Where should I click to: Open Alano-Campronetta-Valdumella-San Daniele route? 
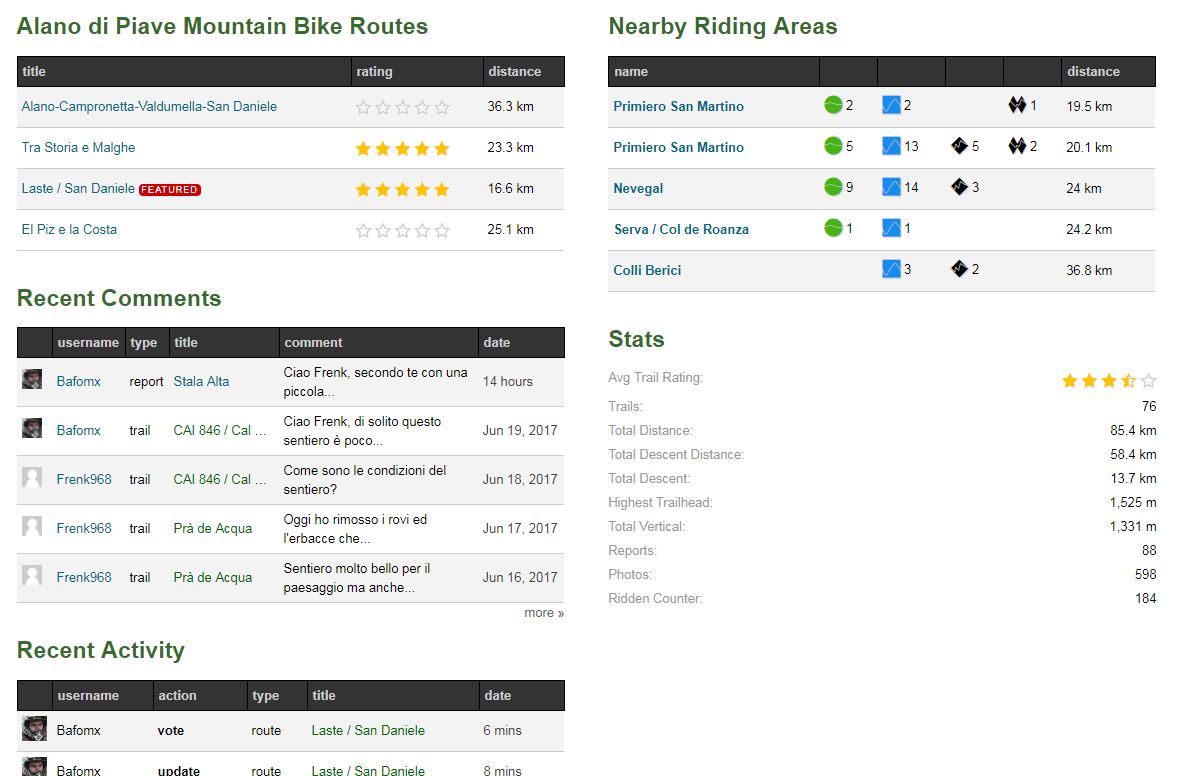coord(149,107)
